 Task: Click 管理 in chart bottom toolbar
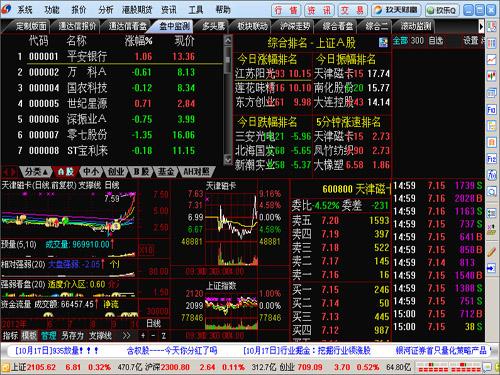click(x=49, y=336)
